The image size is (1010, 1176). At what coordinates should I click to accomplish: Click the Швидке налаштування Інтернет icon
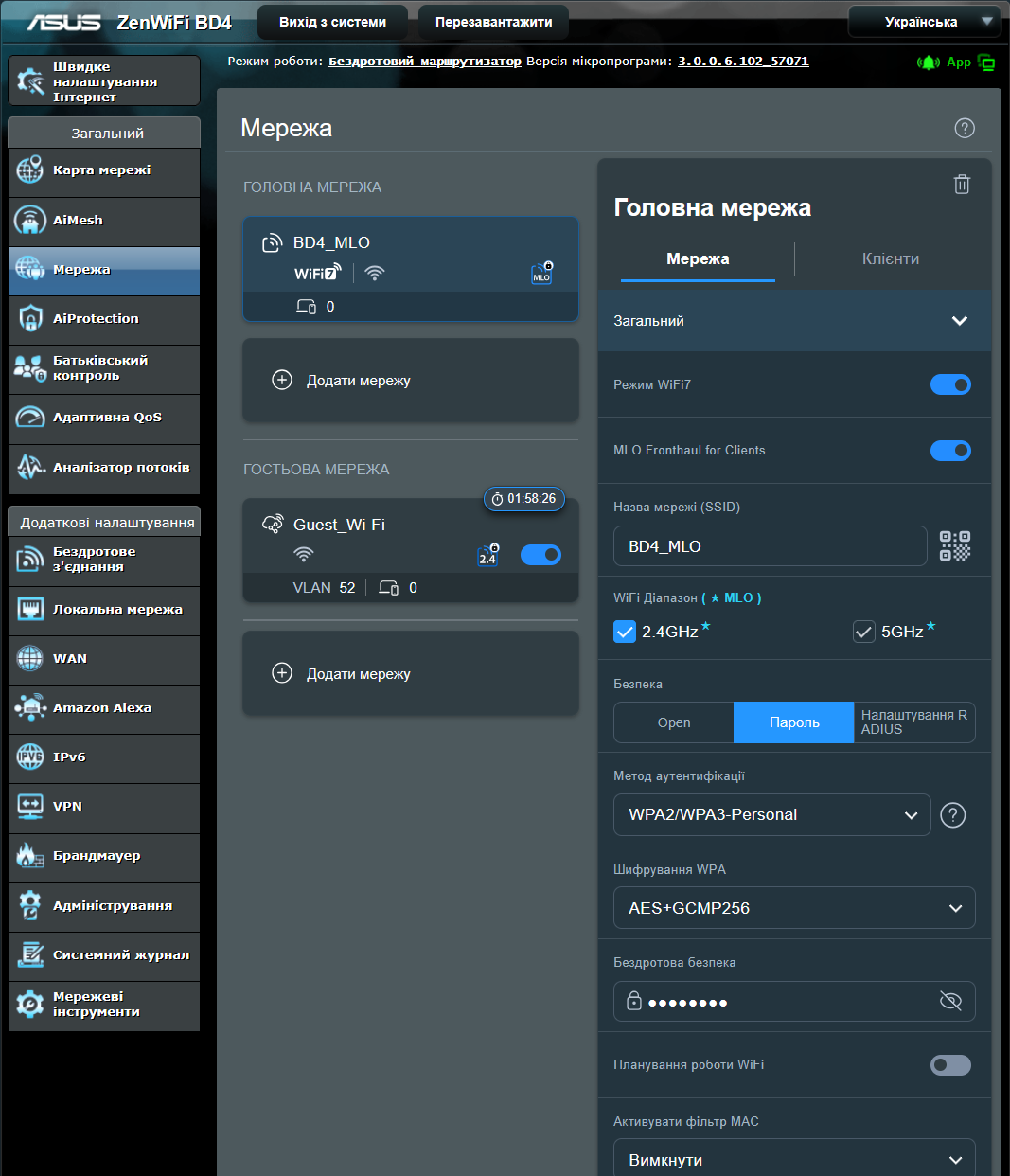coord(30,81)
